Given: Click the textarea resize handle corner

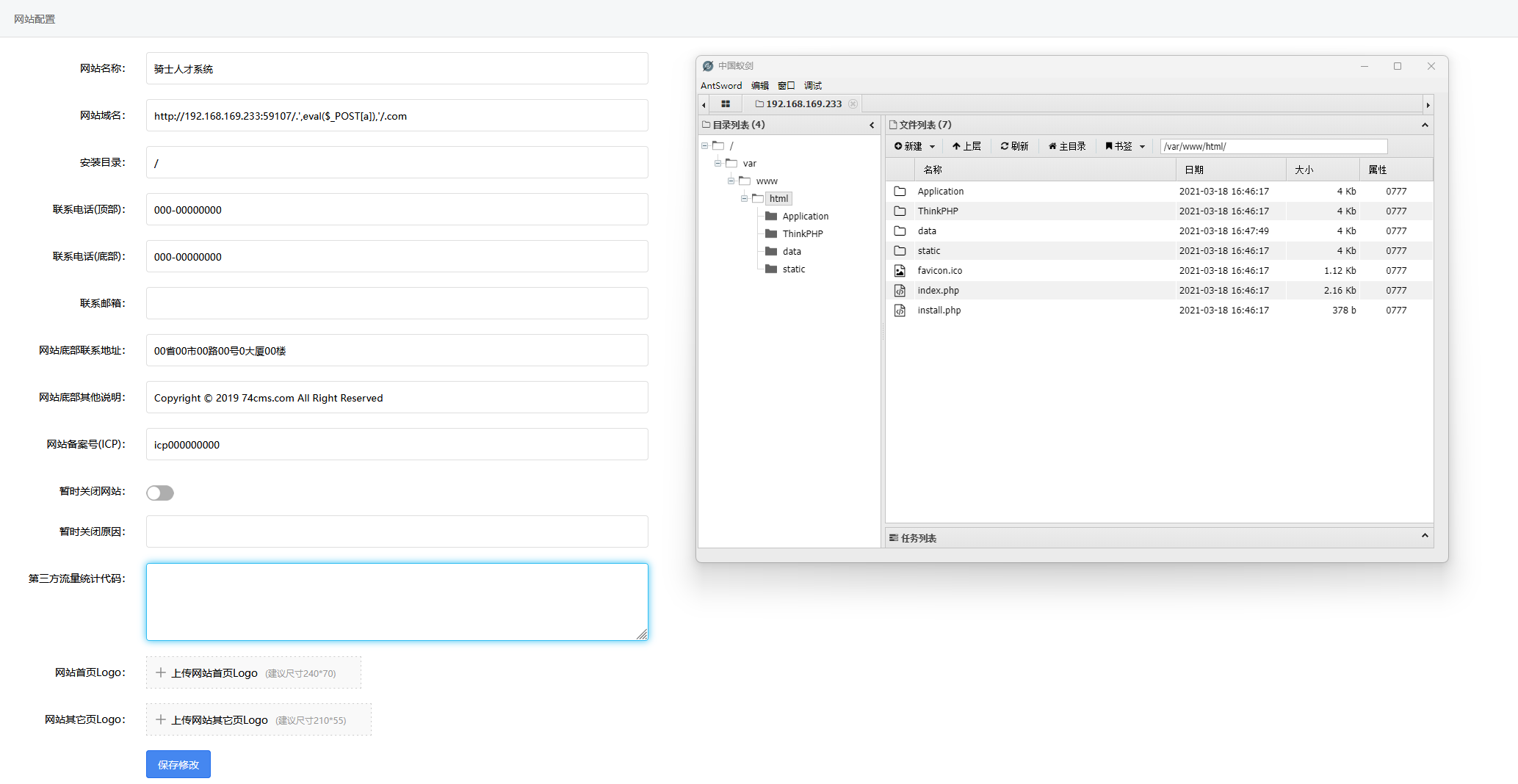Looking at the screenshot, I should click(x=642, y=635).
